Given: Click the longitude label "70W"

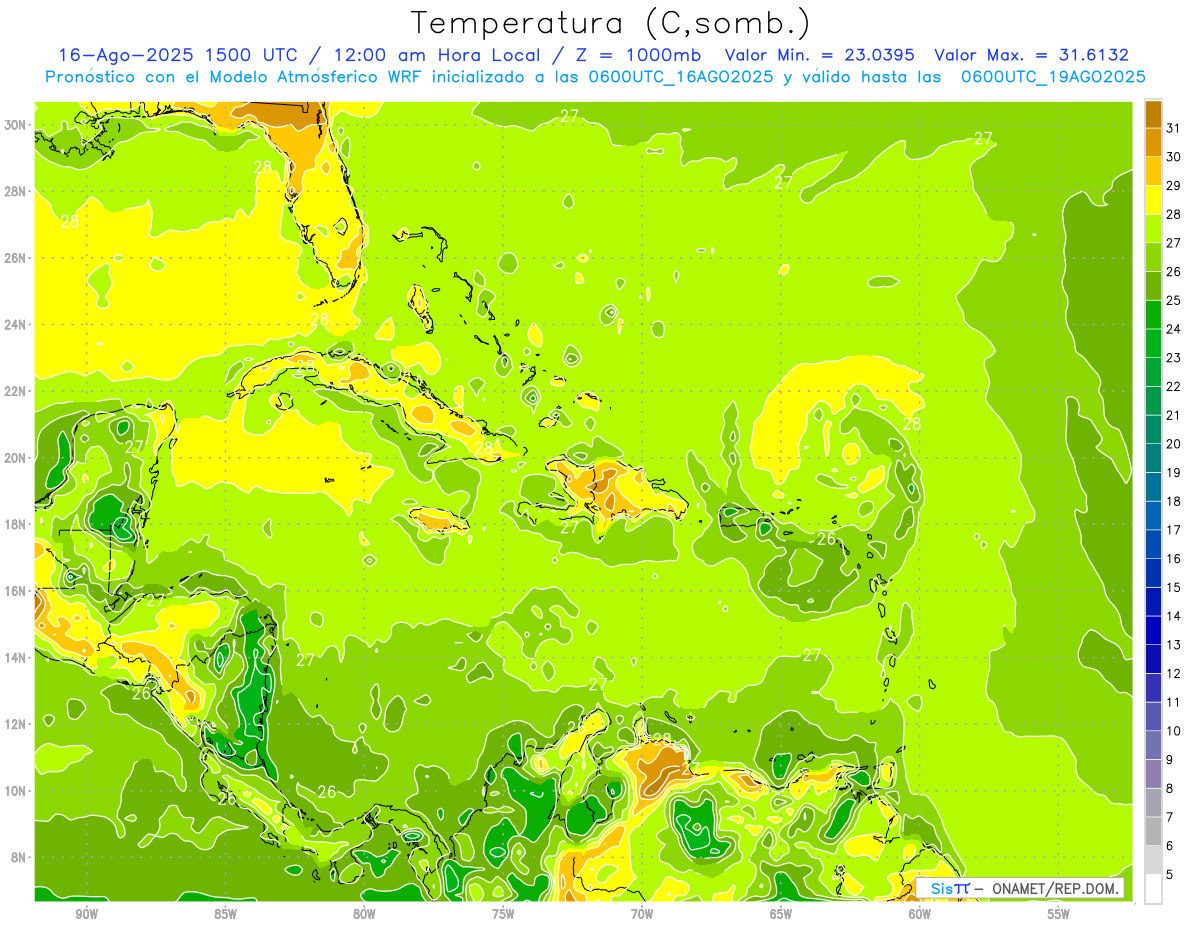Looking at the screenshot, I should coord(642,914).
